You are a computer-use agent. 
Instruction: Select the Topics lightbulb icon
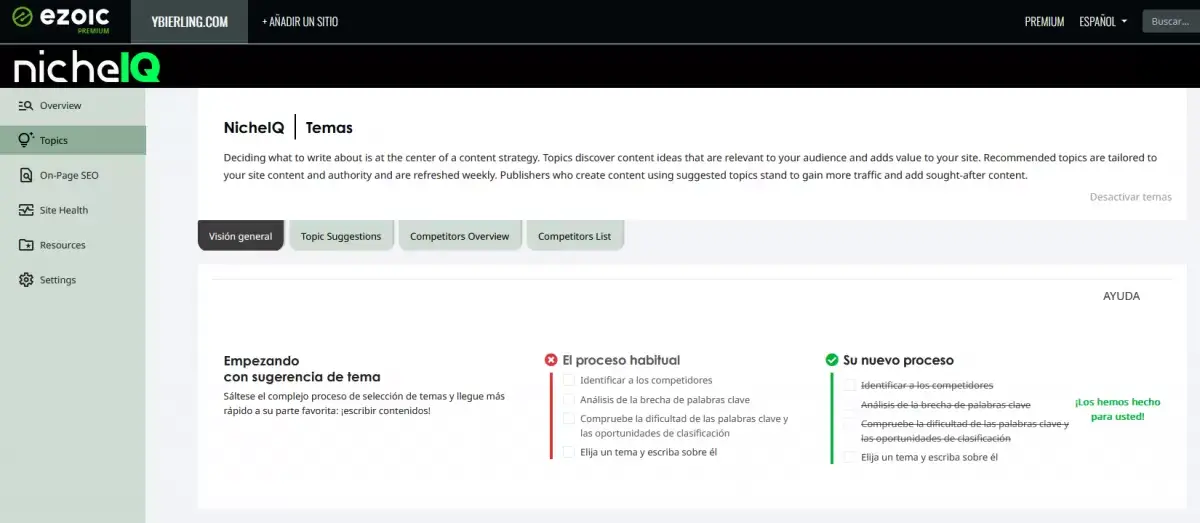click(26, 141)
